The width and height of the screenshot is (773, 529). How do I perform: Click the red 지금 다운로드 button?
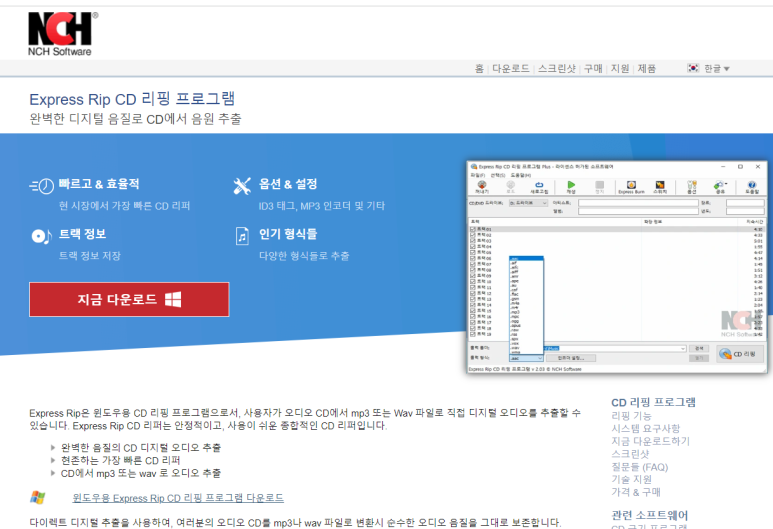click(x=129, y=299)
